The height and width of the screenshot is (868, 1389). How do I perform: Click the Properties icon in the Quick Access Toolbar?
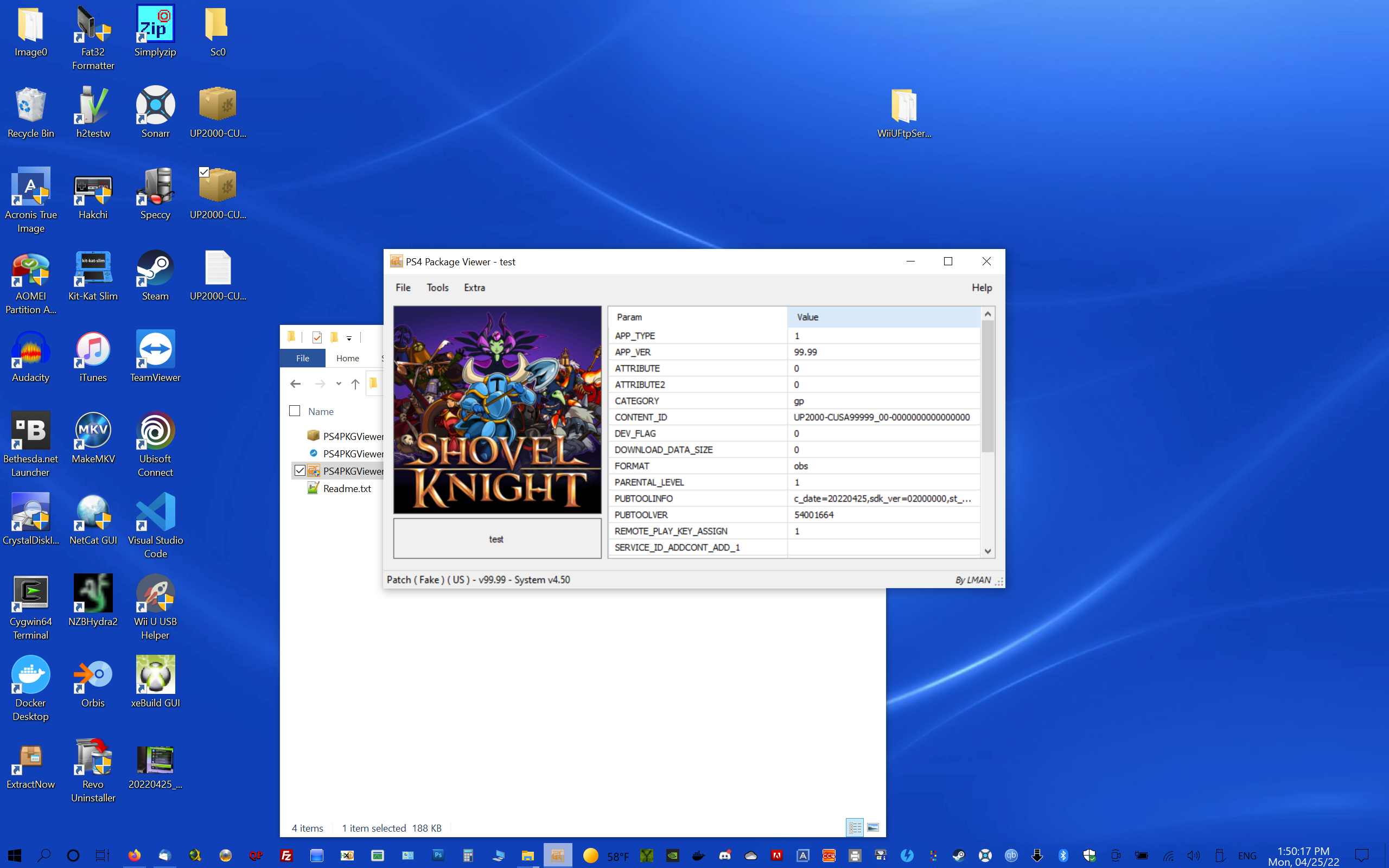coord(317,337)
